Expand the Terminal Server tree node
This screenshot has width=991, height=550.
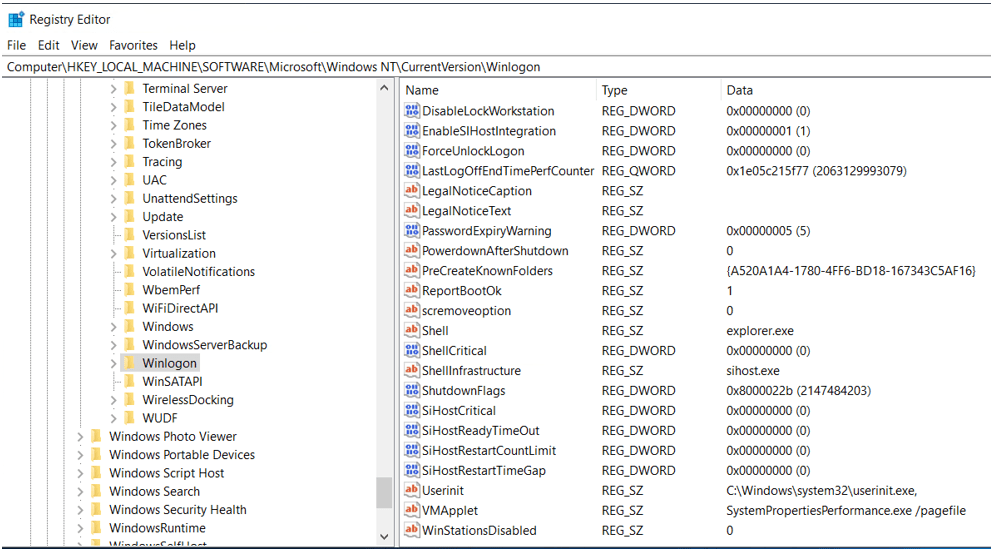coord(113,89)
